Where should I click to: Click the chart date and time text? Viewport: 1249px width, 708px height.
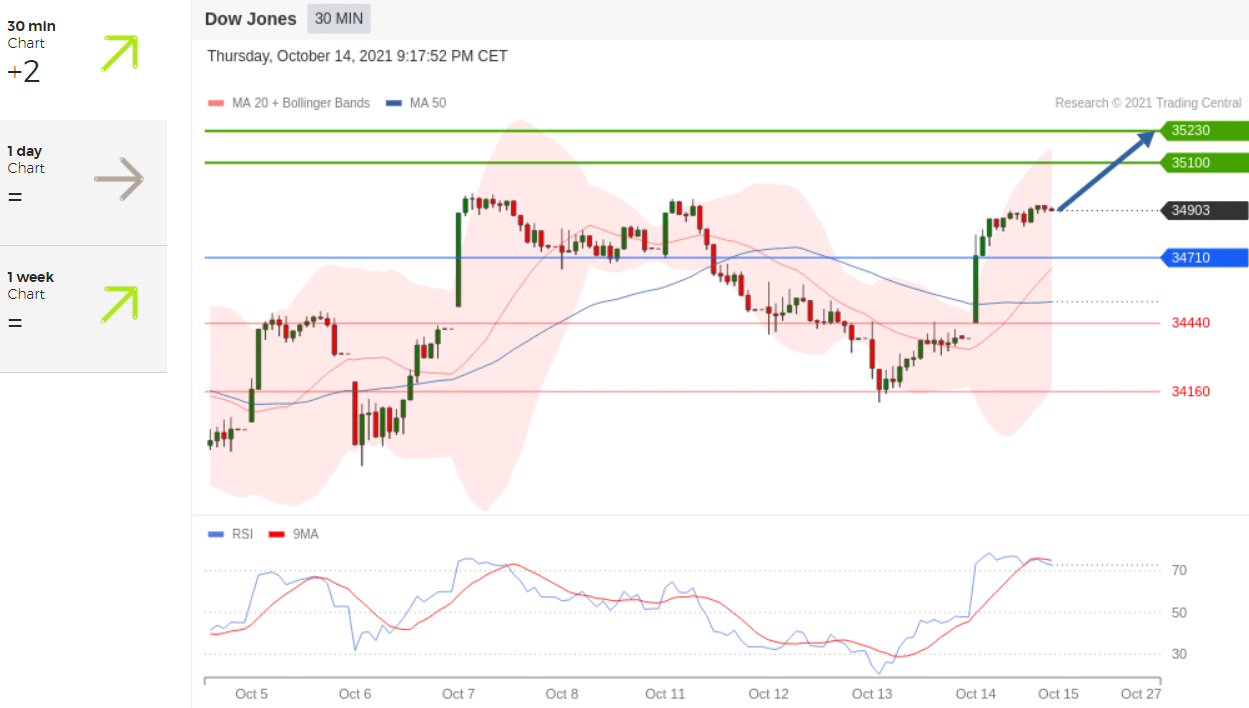357,56
